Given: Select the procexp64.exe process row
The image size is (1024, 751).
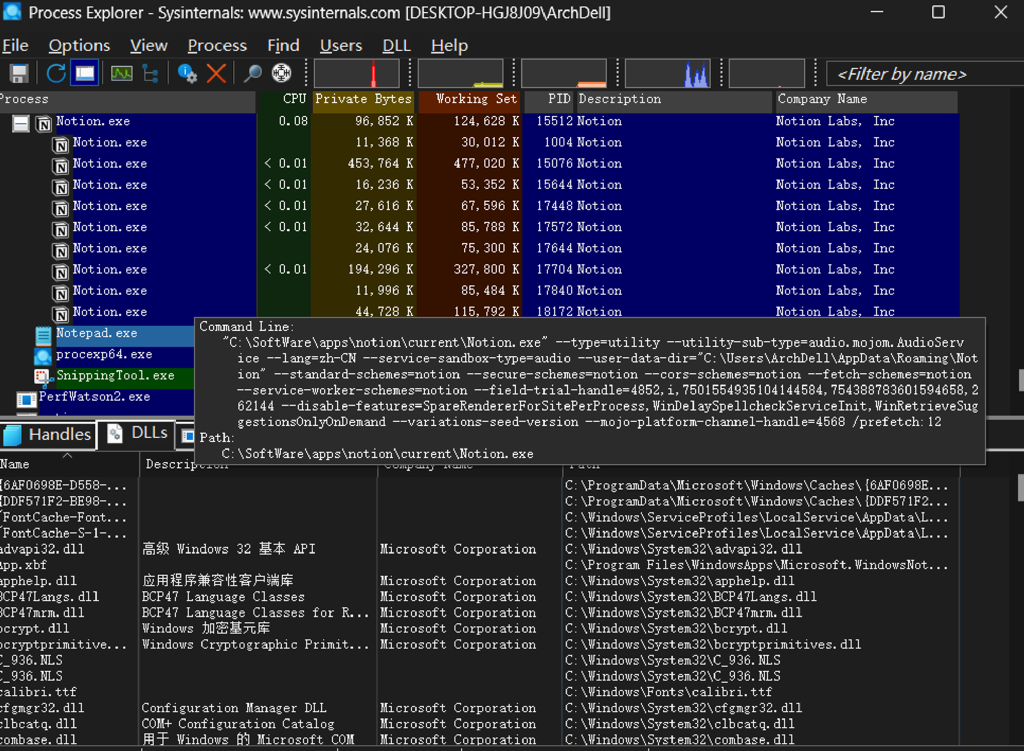Looking at the screenshot, I should pos(104,354).
